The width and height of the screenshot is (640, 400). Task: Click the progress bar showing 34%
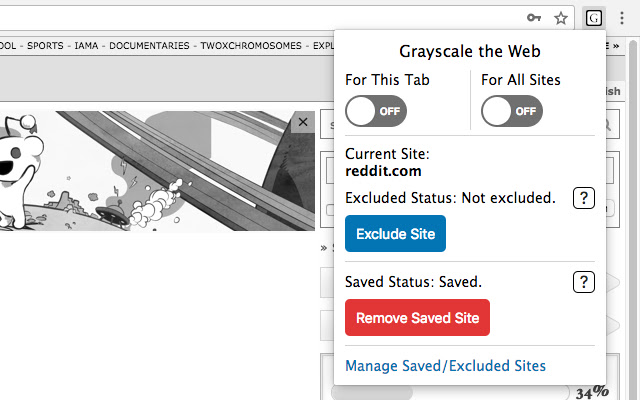tap(450, 392)
